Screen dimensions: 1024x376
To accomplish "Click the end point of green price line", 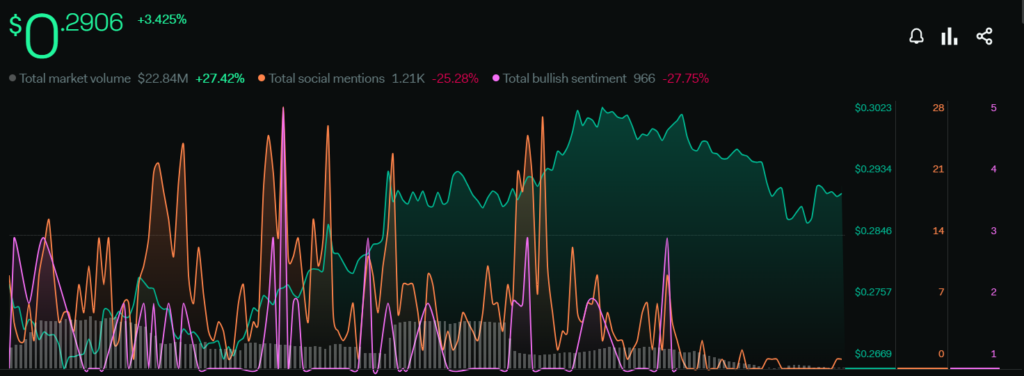I will 841,194.
